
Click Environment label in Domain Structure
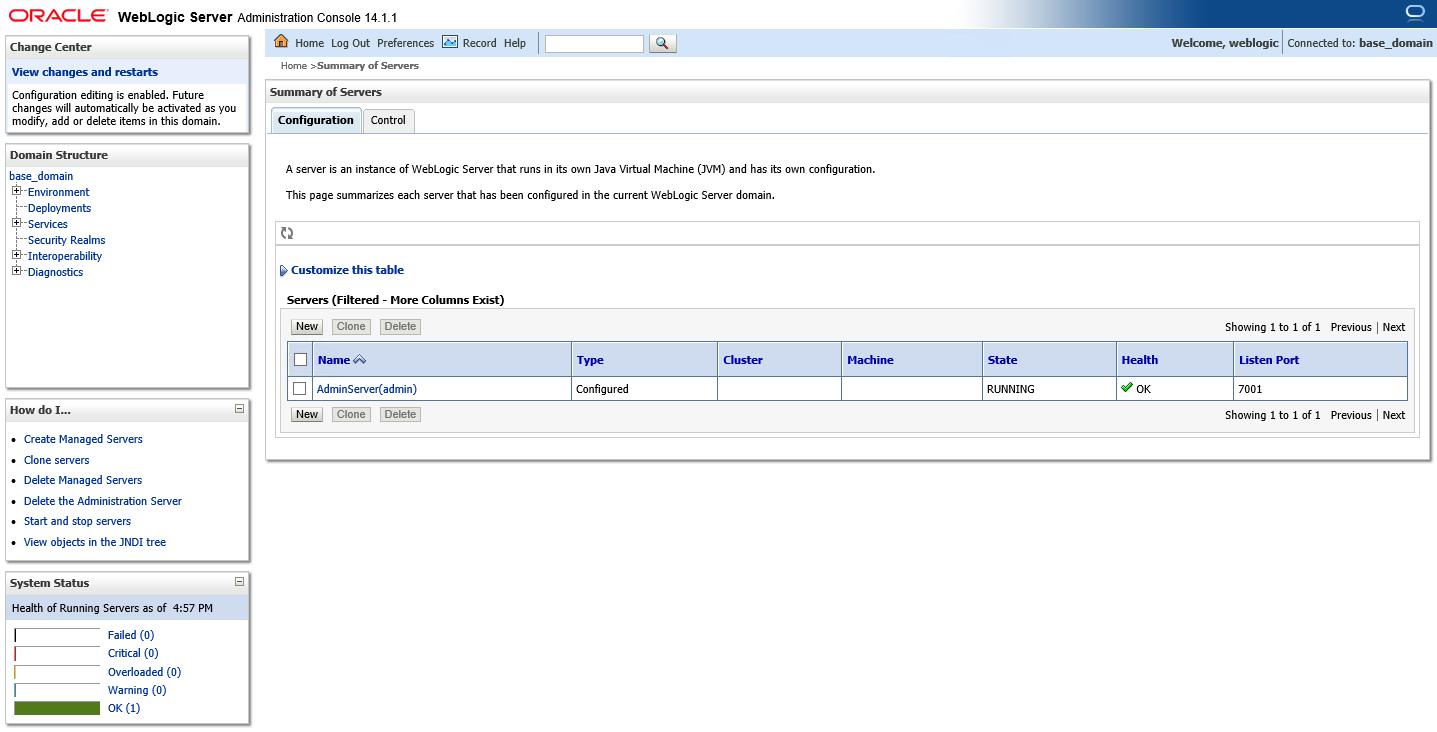[x=58, y=192]
